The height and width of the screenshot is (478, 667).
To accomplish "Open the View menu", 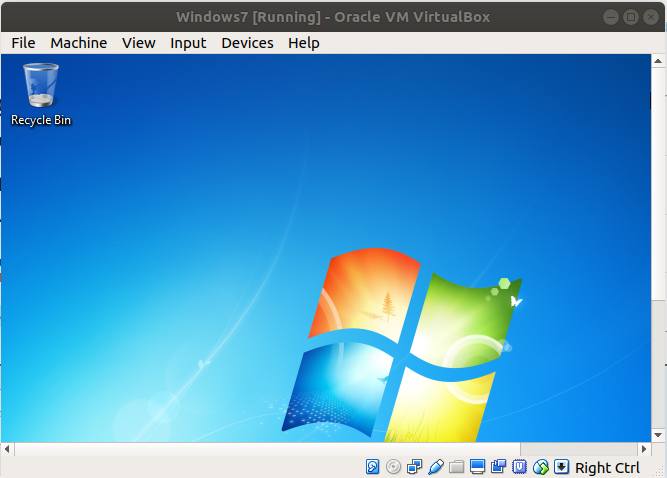I will pos(139,43).
